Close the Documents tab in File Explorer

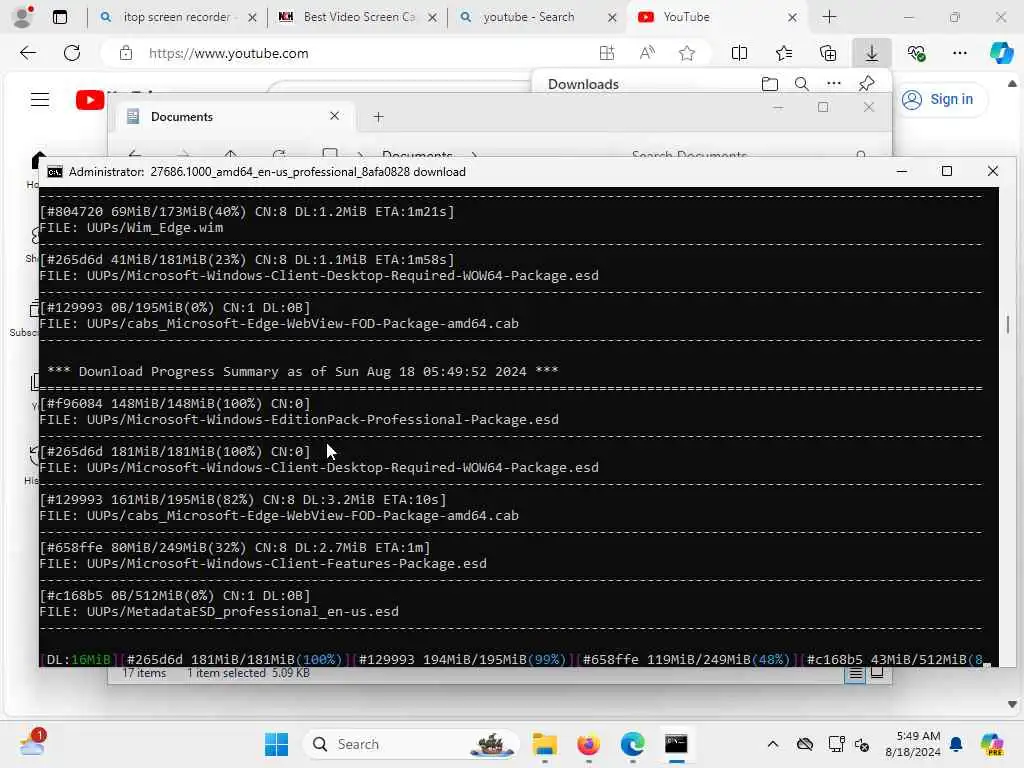[x=334, y=116]
